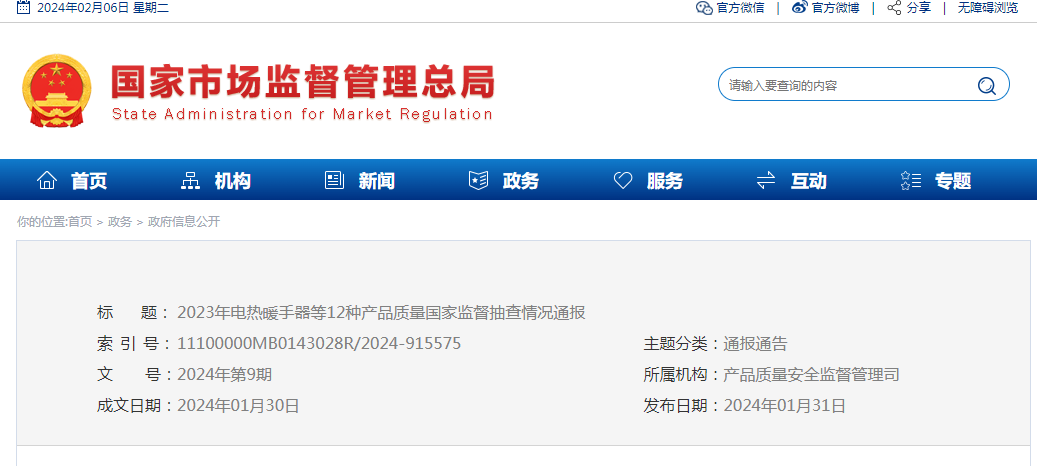Viewport: 1037px width, 466px height.
Task: Click subject category value 通报通告
Action: pos(755,344)
